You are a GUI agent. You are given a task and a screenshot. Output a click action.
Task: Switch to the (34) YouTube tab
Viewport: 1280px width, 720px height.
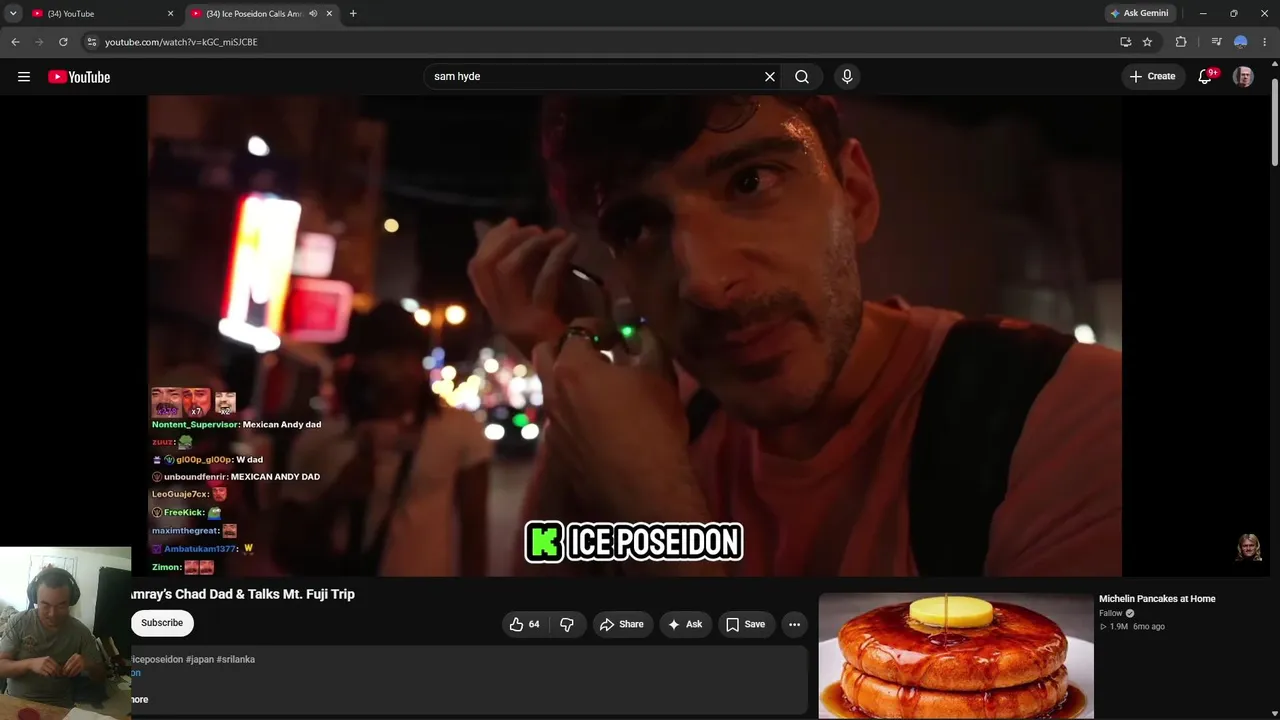point(102,14)
